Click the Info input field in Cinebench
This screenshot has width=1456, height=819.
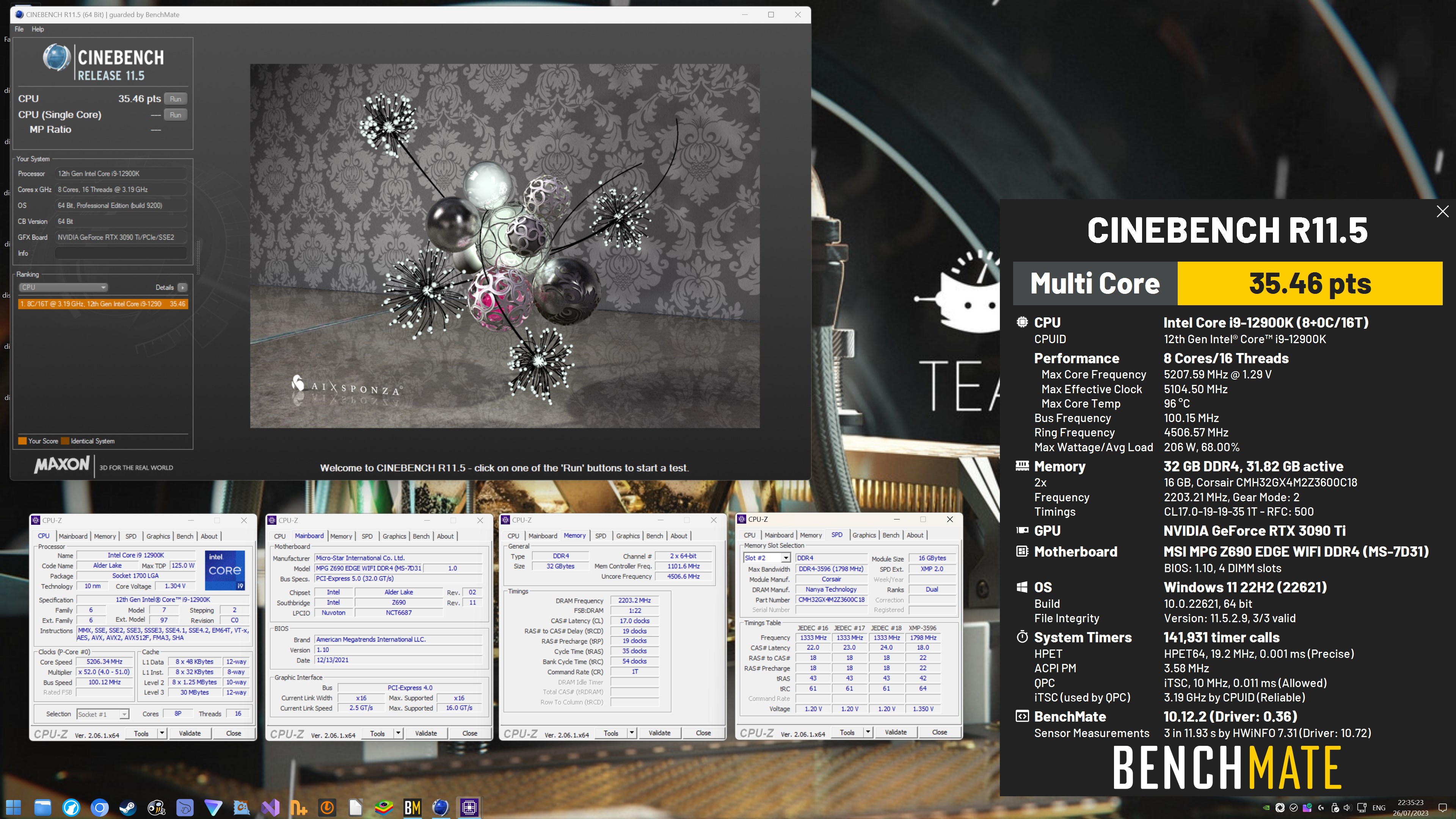coord(121,253)
